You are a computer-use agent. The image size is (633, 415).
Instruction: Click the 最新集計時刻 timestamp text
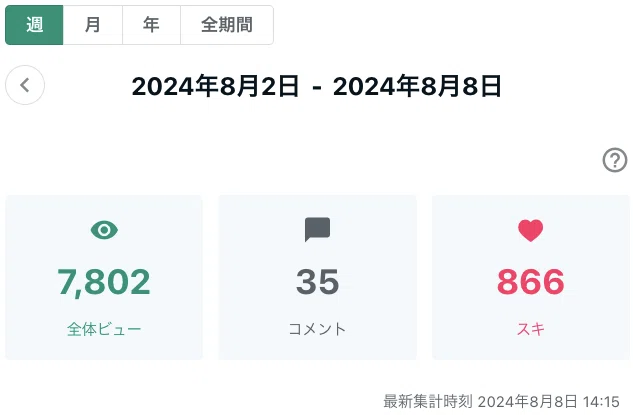click(501, 402)
